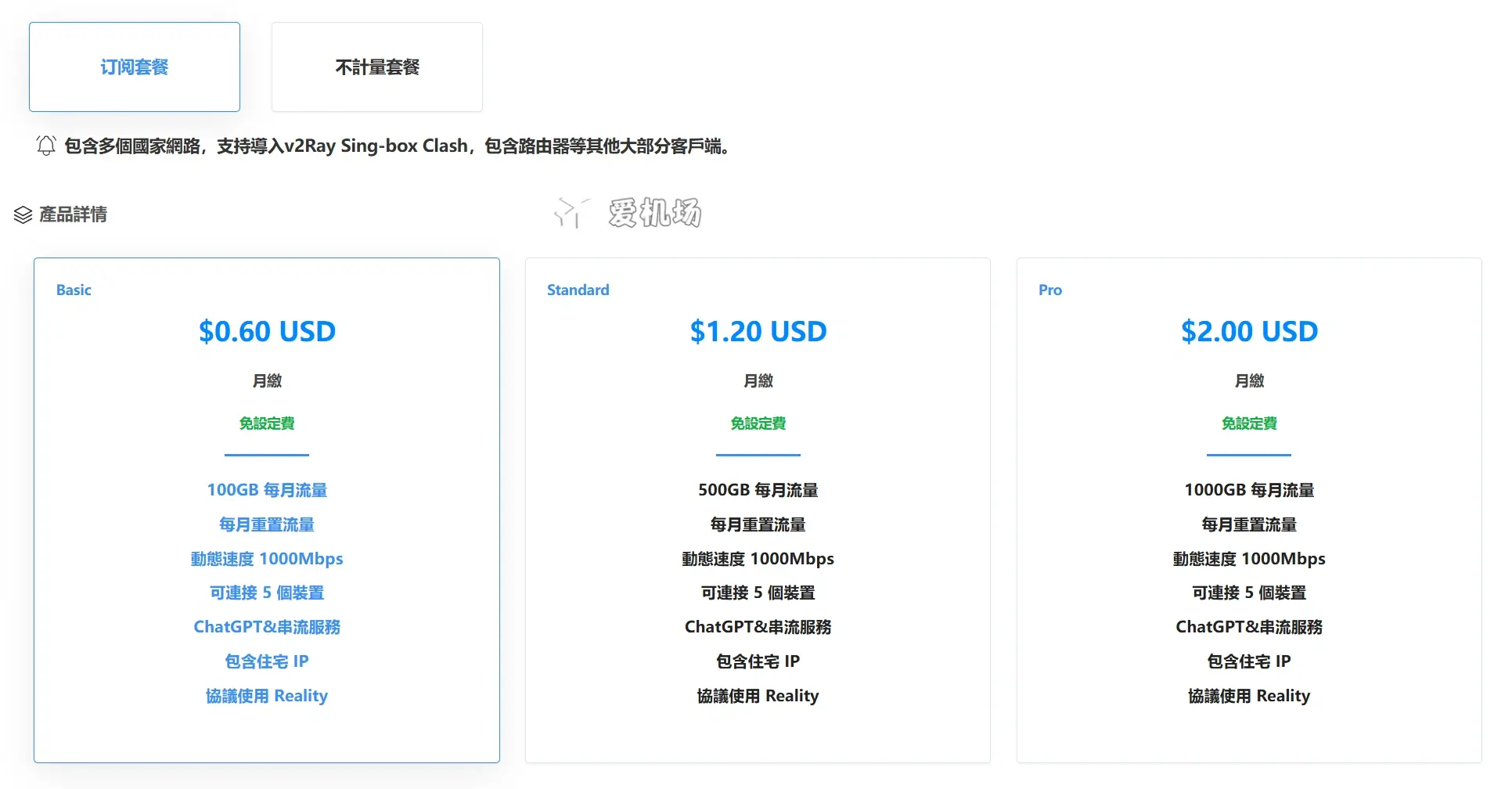Screen dimensions: 1512x789
Task: Click 500GB 每月流量 in Standard plan
Action: 758,490
